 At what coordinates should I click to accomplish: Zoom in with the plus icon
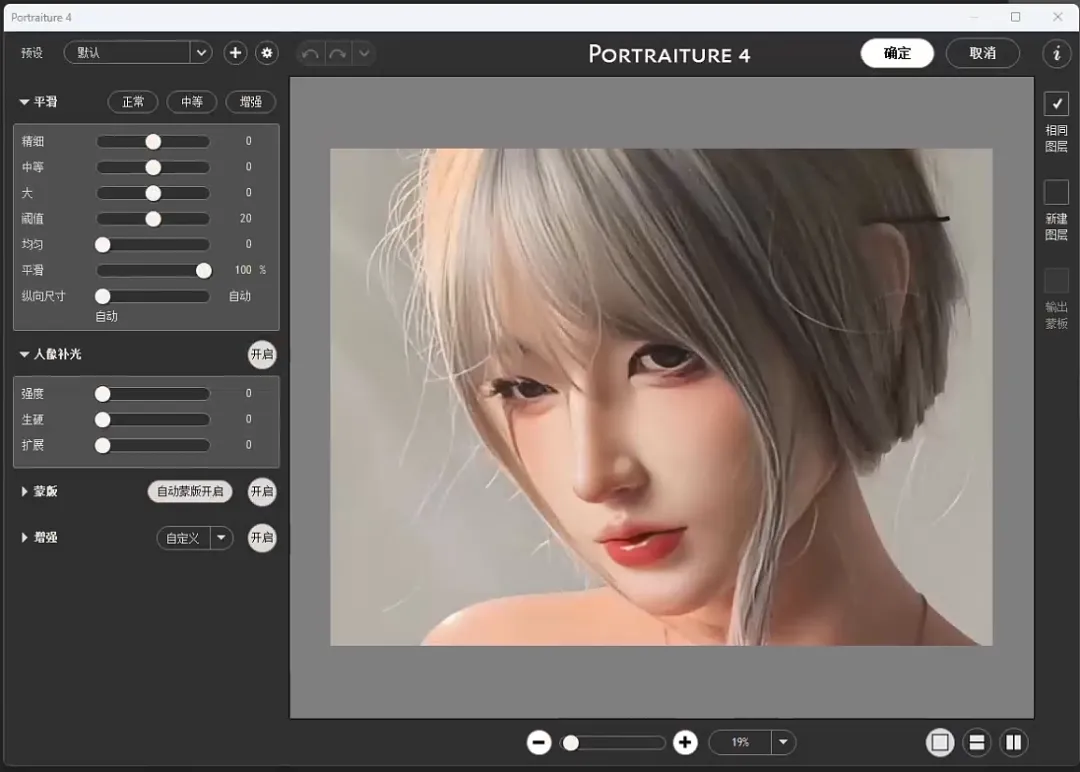tap(685, 742)
